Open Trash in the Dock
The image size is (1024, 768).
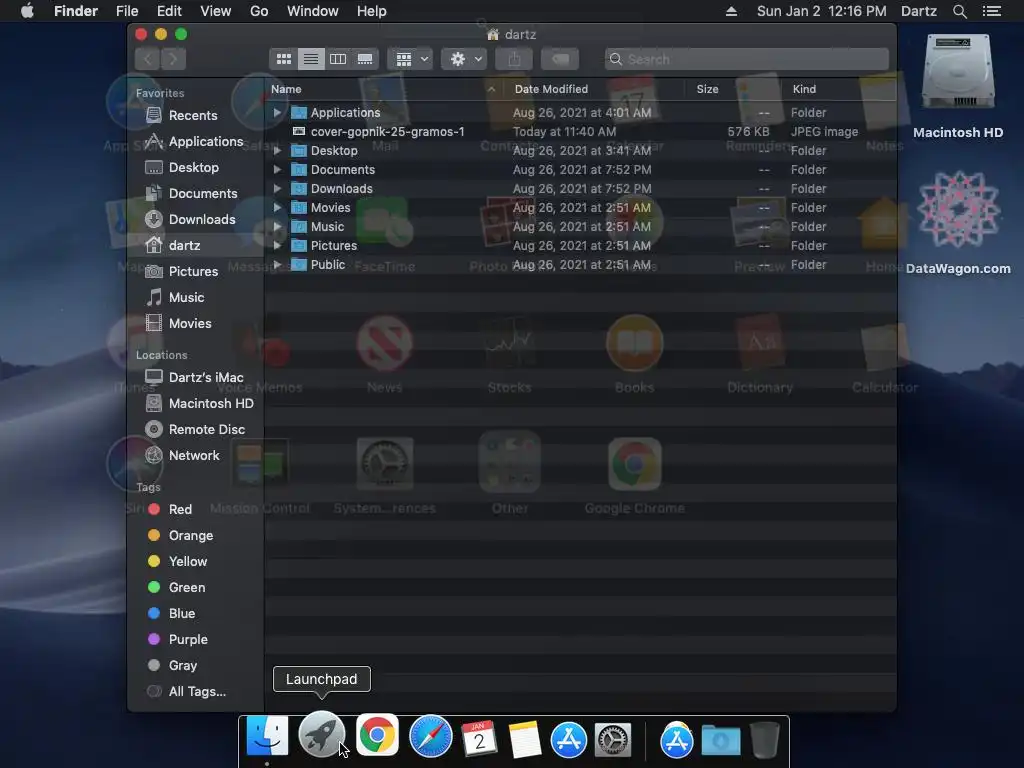765,739
